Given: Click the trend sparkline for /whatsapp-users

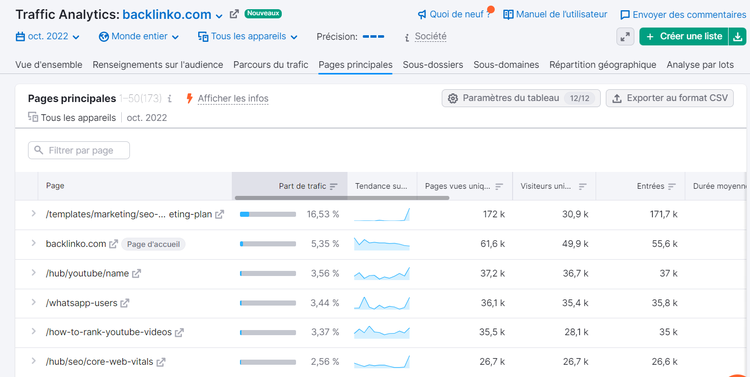Looking at the screenshot, I should (382, 303).
